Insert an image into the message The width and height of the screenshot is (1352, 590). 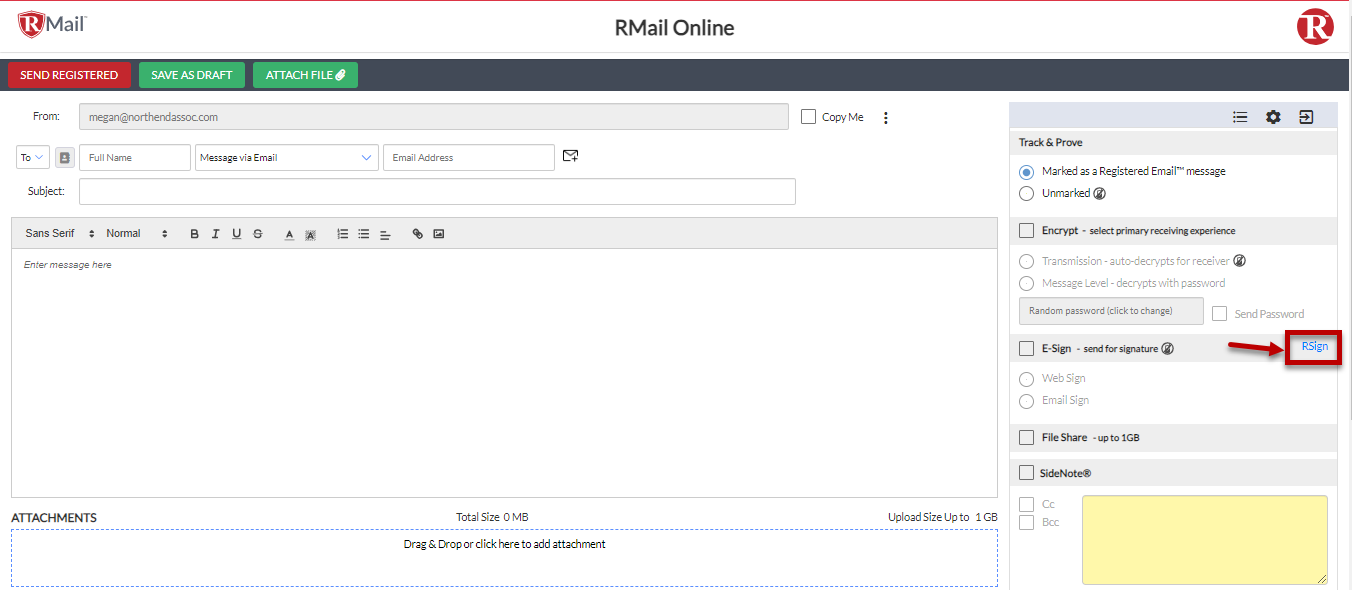click(438, 233)
